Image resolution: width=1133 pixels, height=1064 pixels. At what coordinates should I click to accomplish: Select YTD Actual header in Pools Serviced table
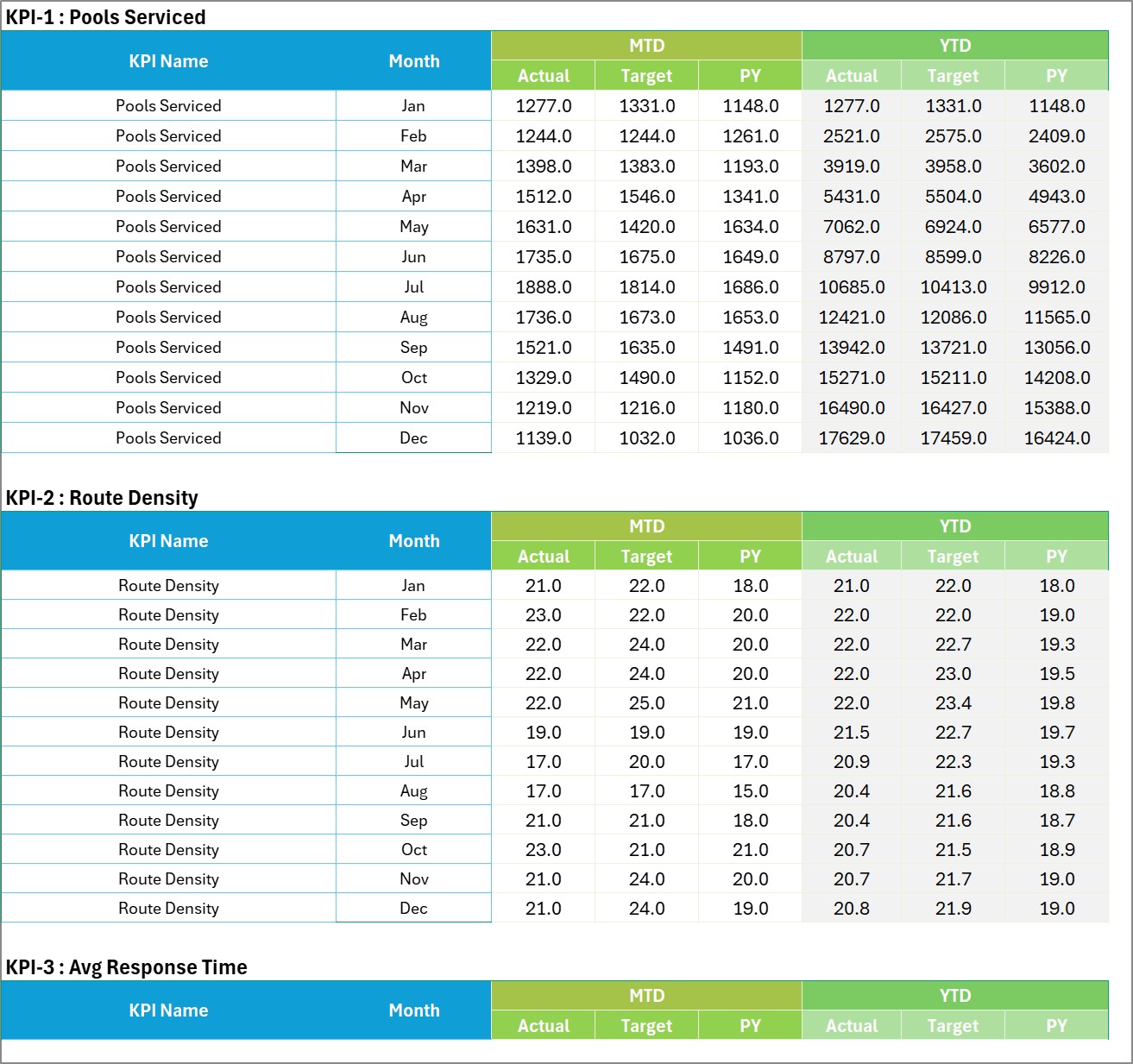click(x=852, y=76)
